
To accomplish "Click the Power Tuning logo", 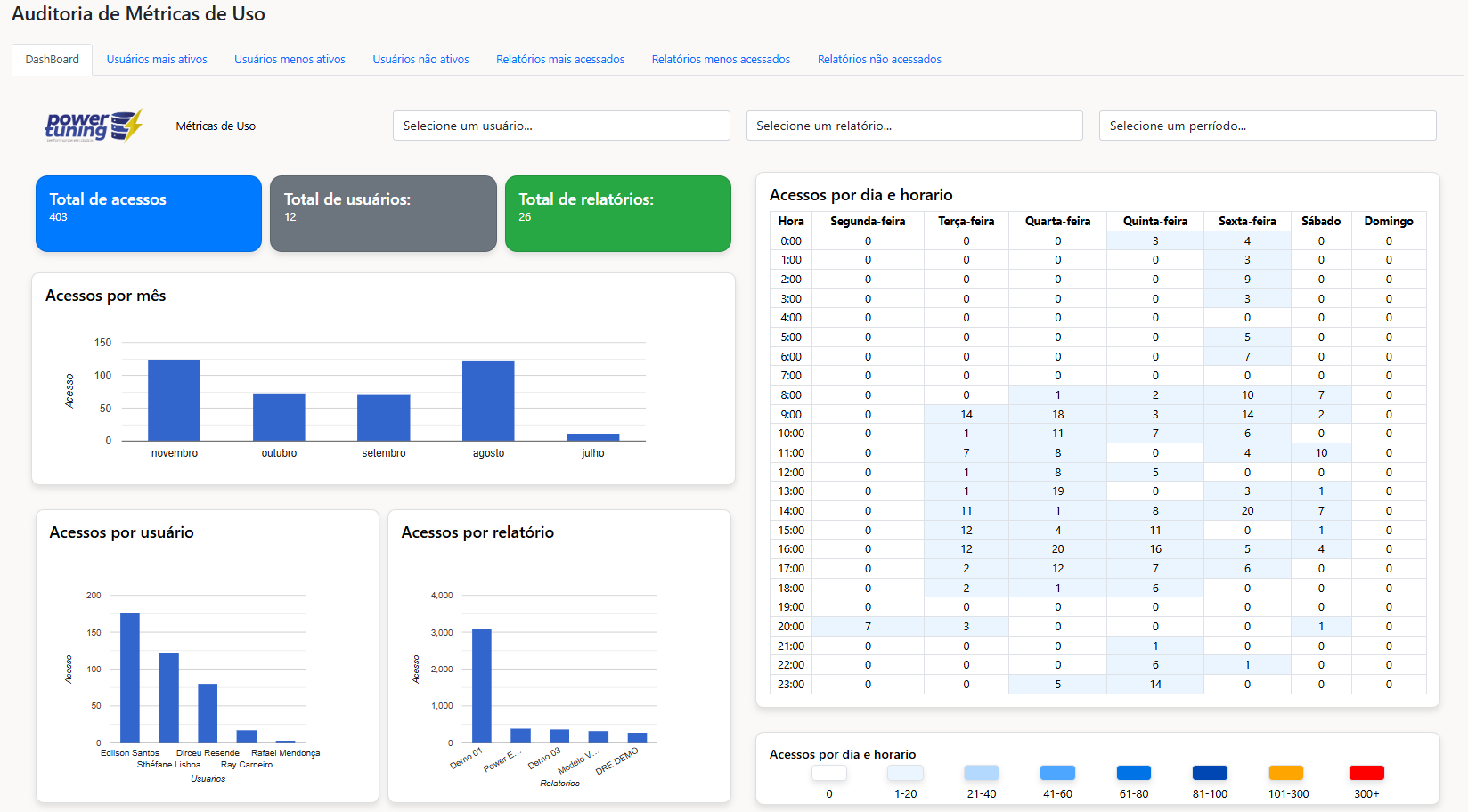I will coord(93,126).
